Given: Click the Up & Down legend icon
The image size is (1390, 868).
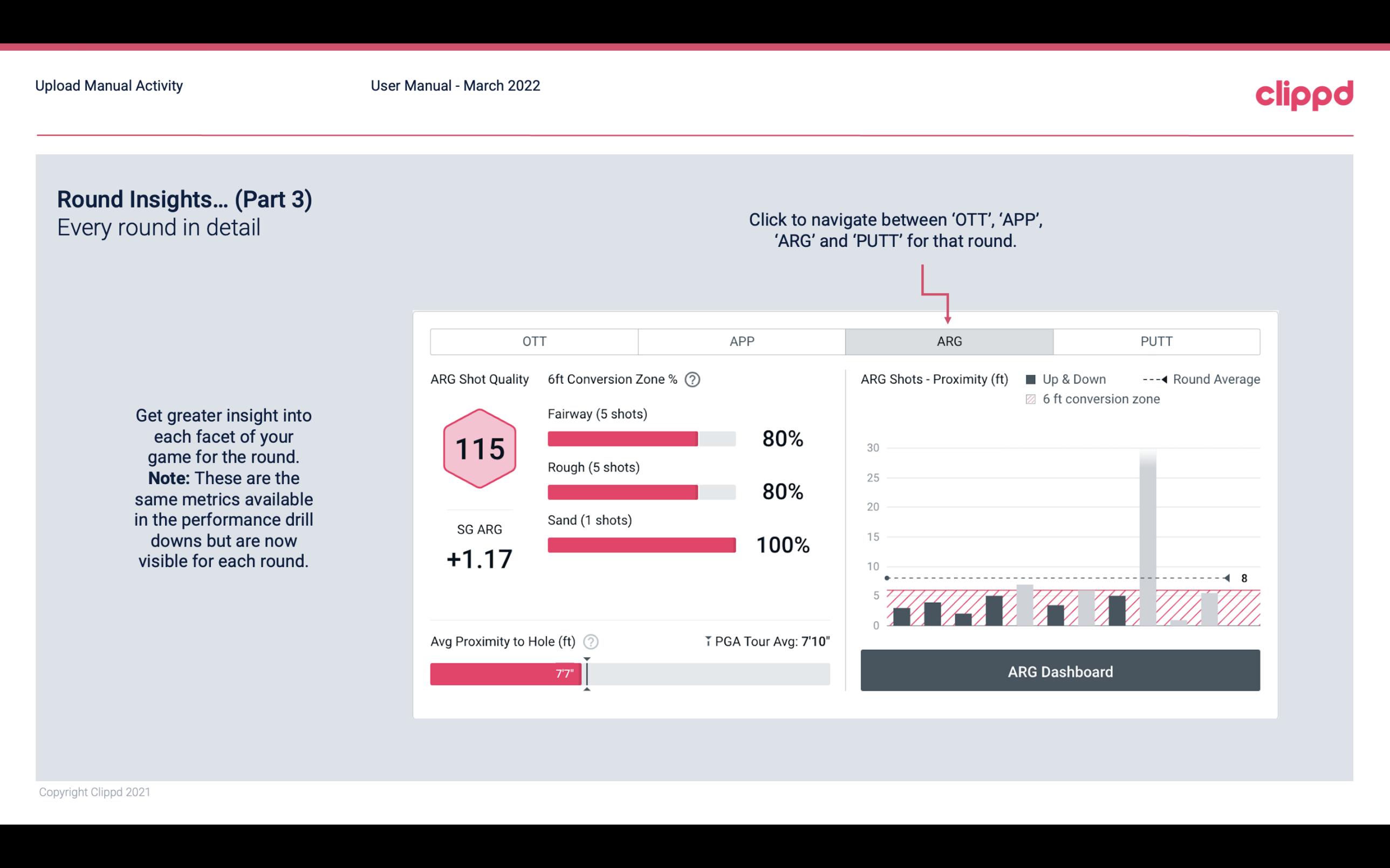Looking at the screenshot, I should tap(1031, 379).
